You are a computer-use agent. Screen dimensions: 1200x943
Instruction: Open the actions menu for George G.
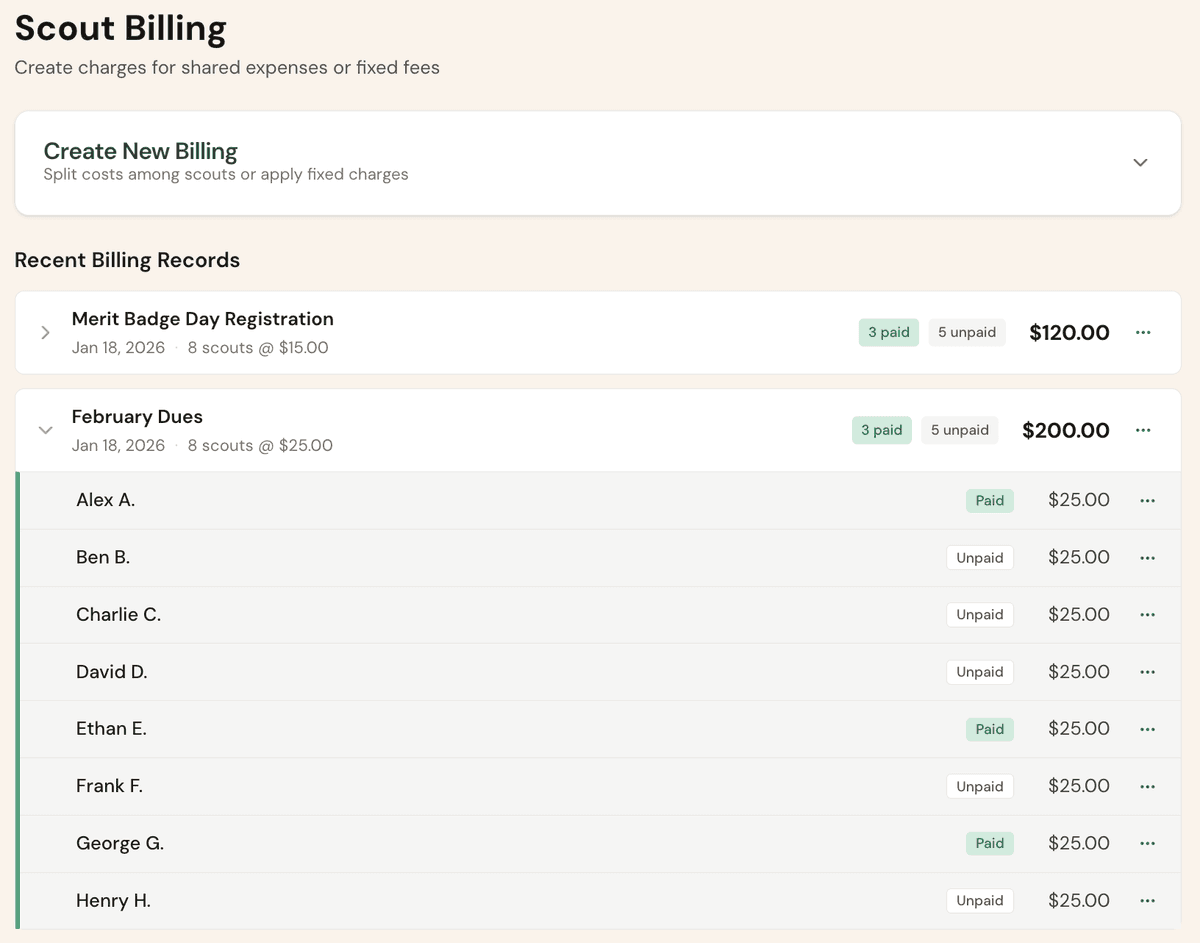[1147, 843]
